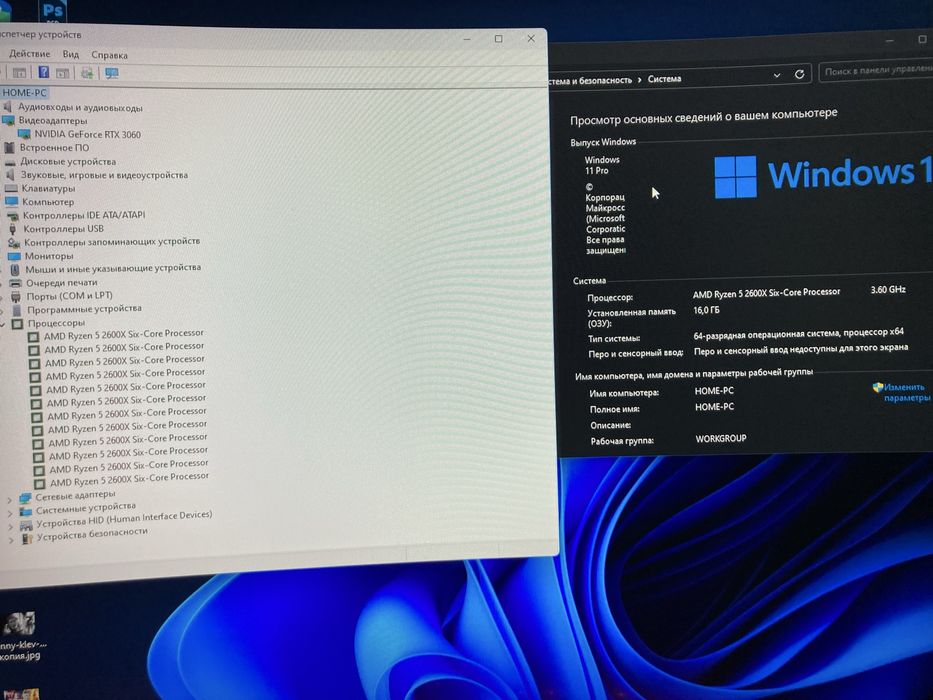933x700 pixels.
Task: Click the speaker icon for Аудиовходы и аудиовыходы
Action: point(7,107)
